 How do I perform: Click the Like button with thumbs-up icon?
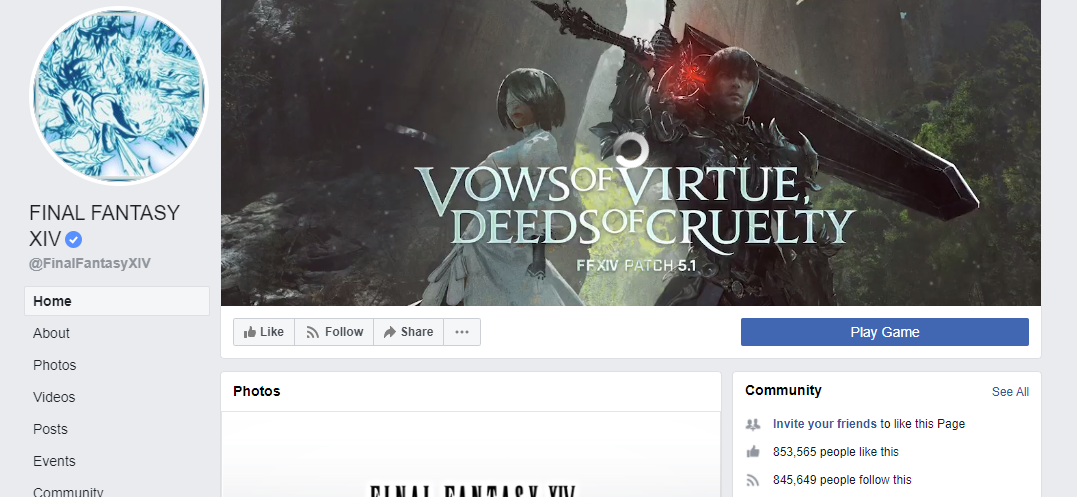tap(264, 332)
